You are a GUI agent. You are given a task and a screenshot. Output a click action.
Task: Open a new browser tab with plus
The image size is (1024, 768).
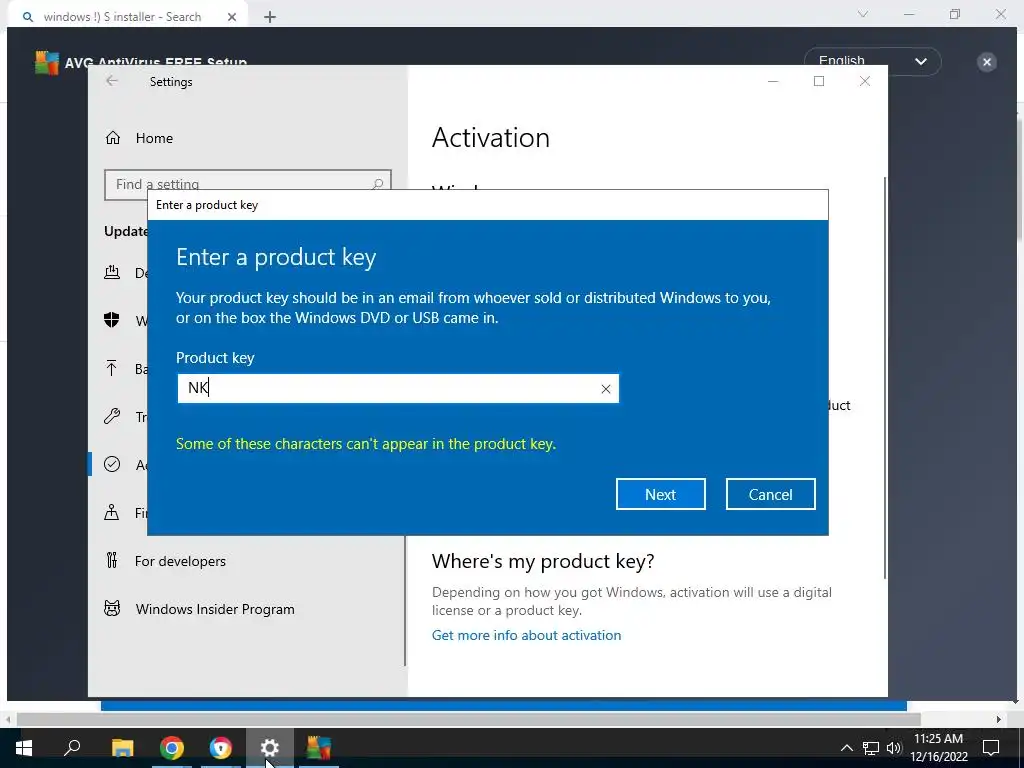point(270,17)
